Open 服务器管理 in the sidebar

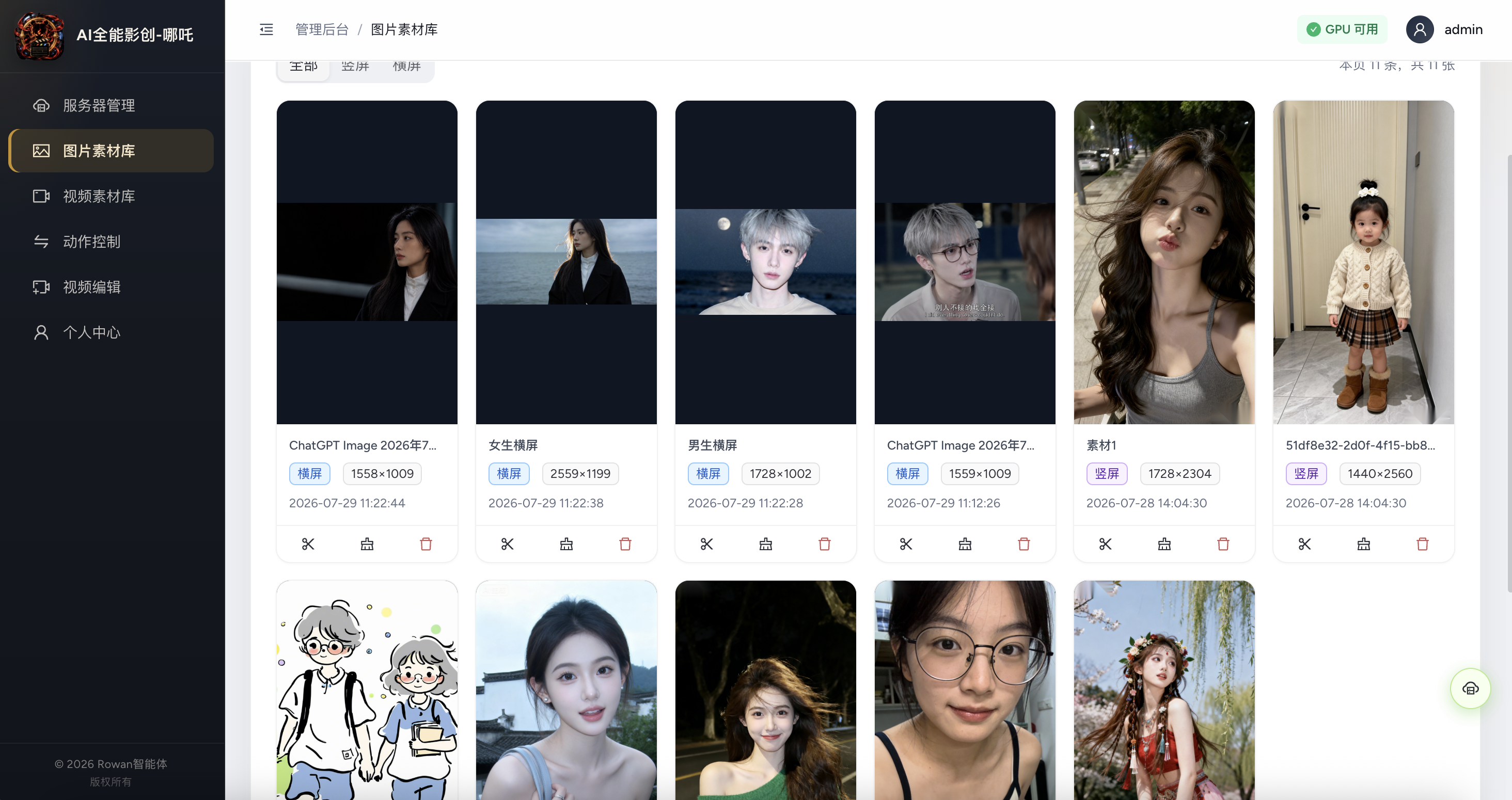(112, 106)
